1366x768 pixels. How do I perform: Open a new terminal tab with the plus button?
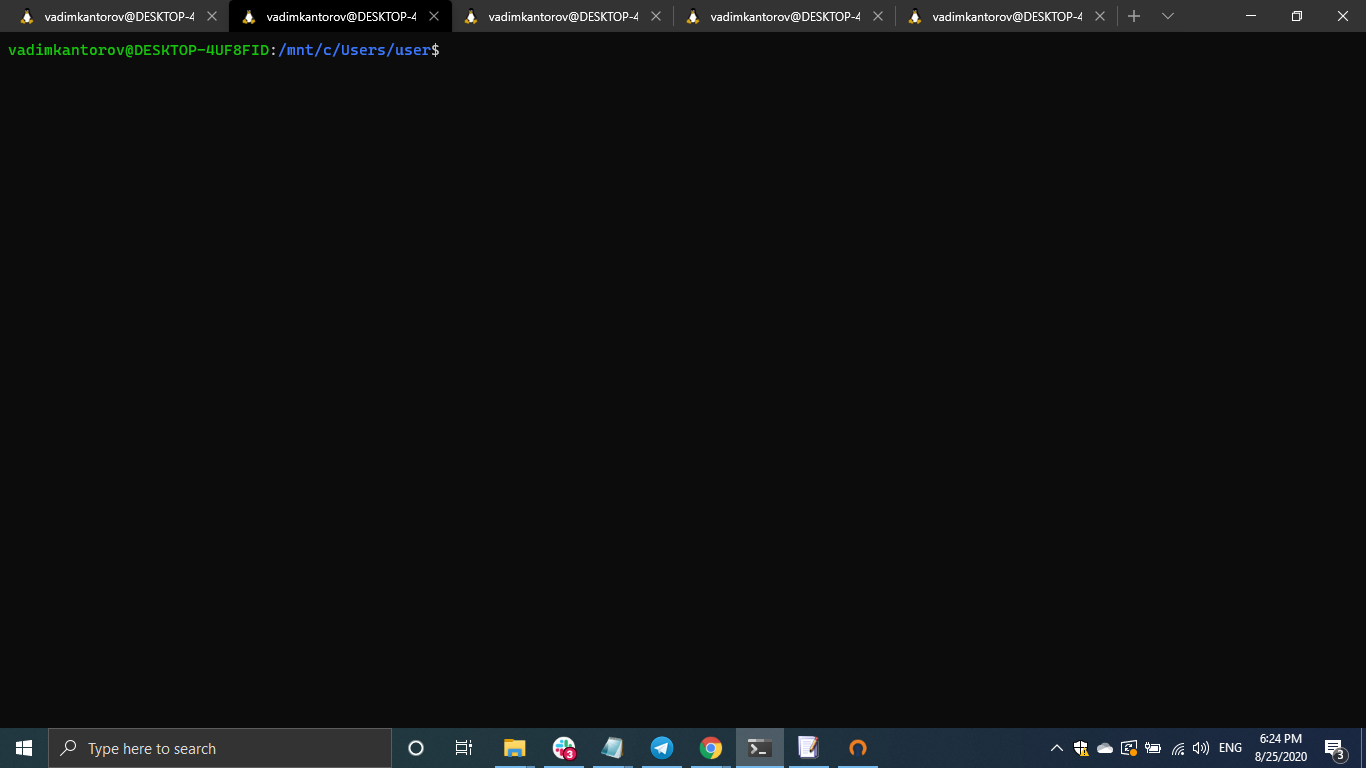tap(1133, 16)
